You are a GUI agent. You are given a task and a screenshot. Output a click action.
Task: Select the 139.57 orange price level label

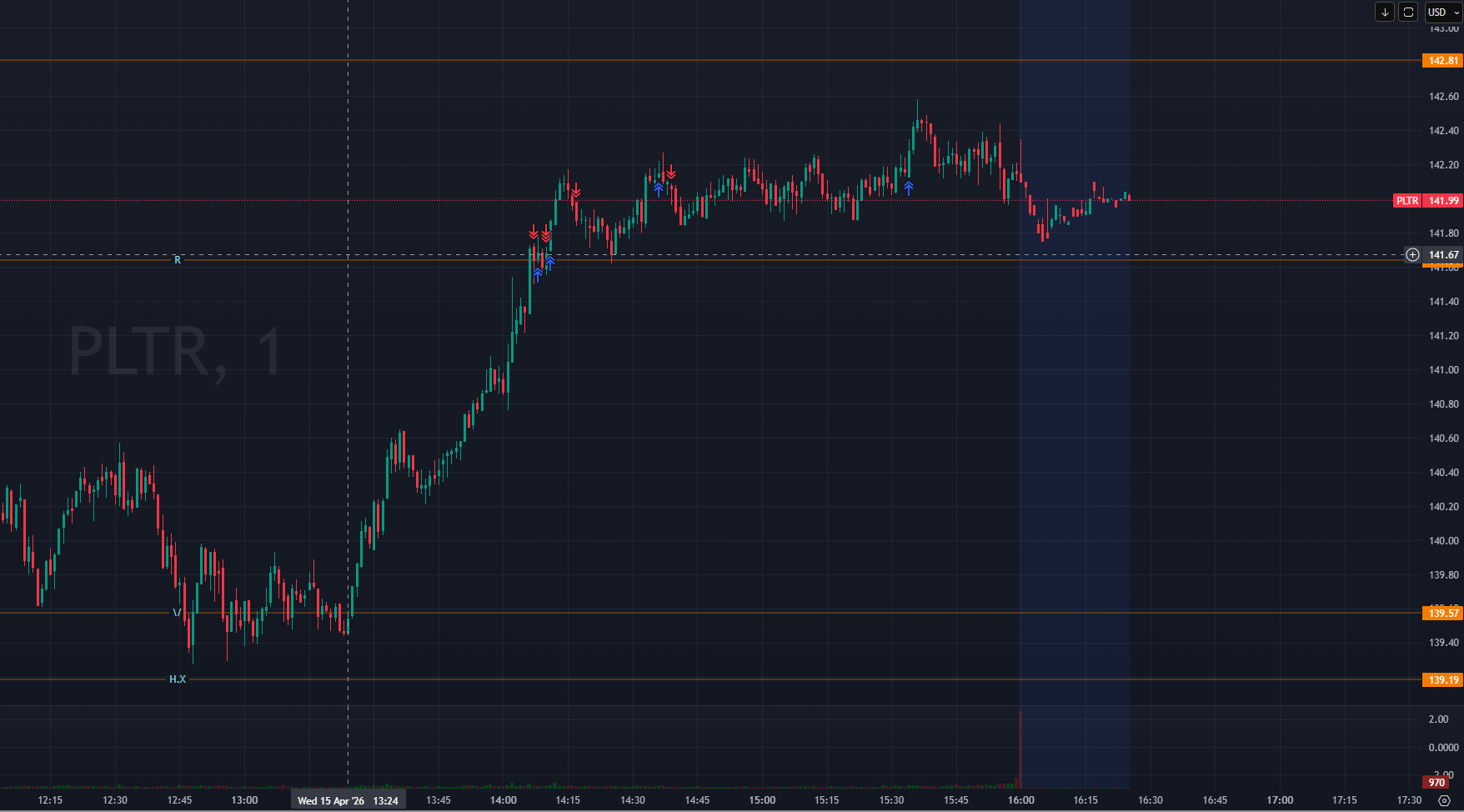click(x=1443, y=614)
